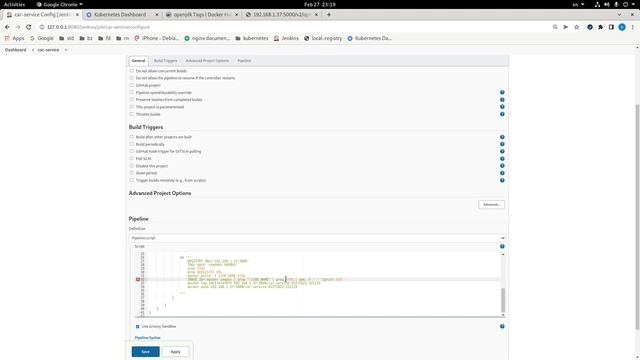Switch to openjdk Tags Docker tab
This screenshot has width=640, height=360.
202,14
